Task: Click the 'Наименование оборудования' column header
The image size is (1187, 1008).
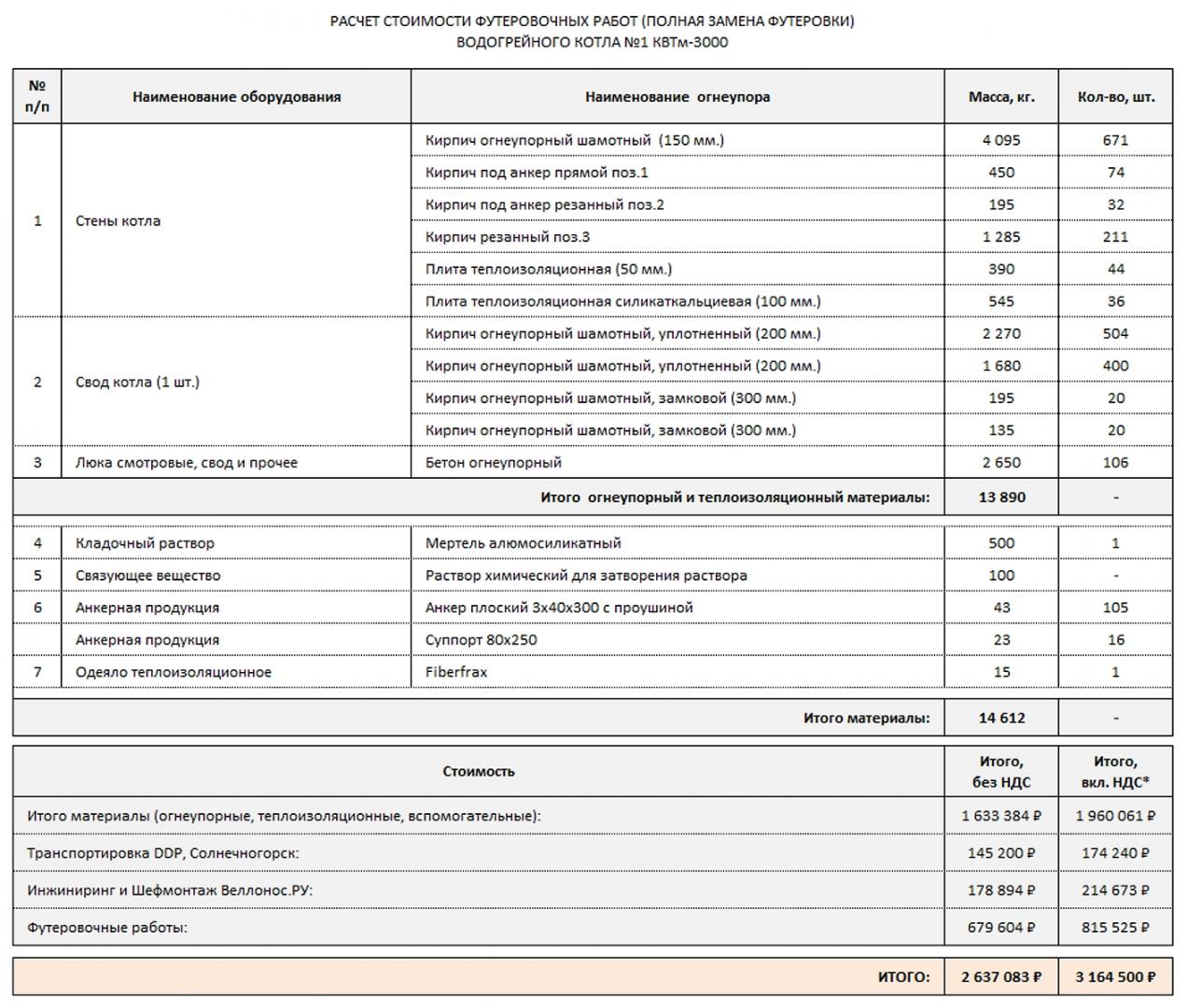Action: pyautogui.click(x=236, y=96)
